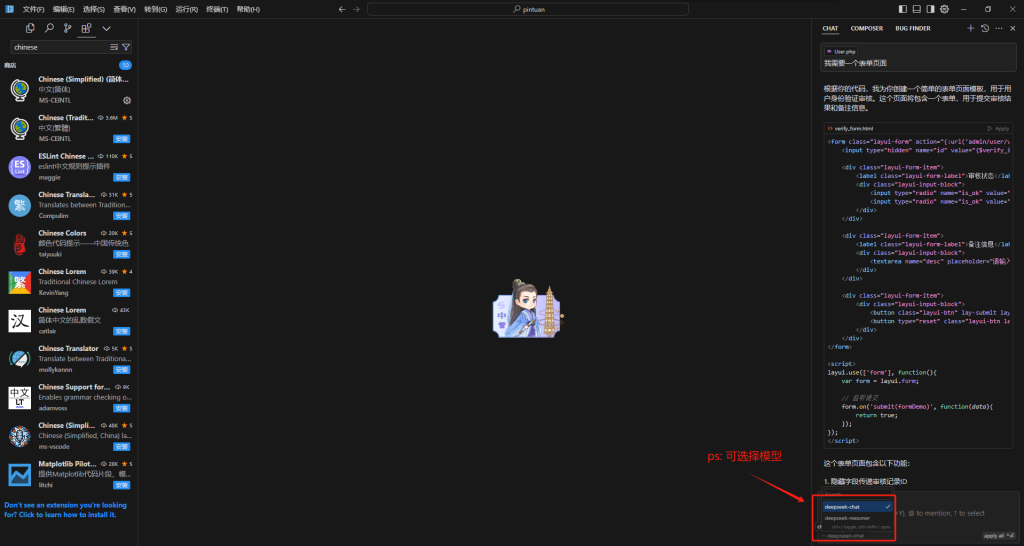Open Cursor settings gear in title bar
The image size is (1024, 546).
(x=944, y=9)
